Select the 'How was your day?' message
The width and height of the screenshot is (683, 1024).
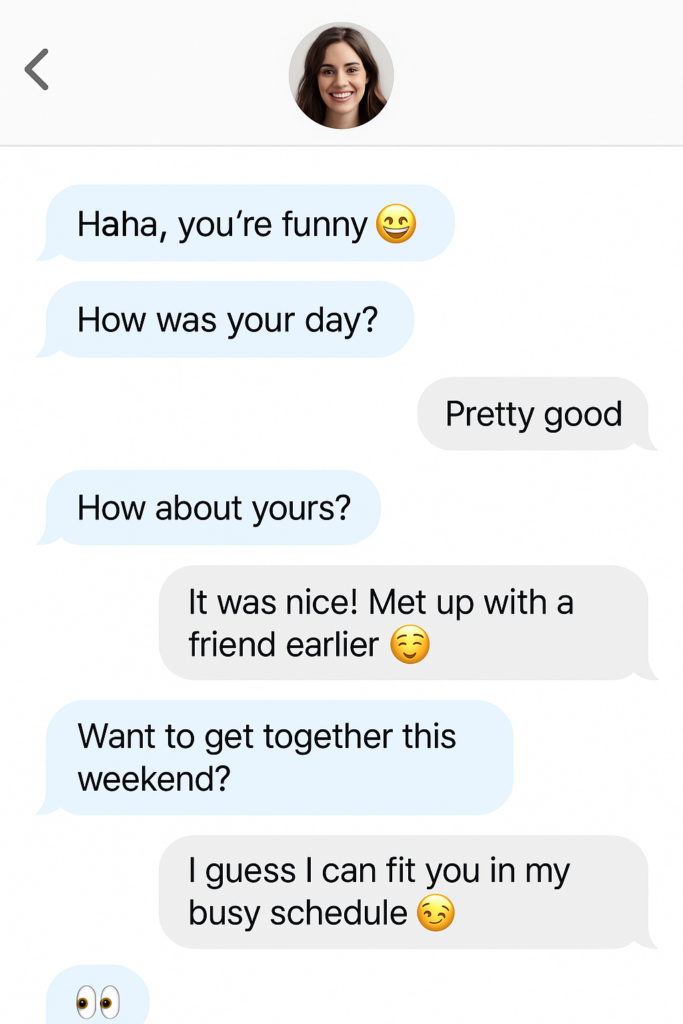click(x=225, y=319)
